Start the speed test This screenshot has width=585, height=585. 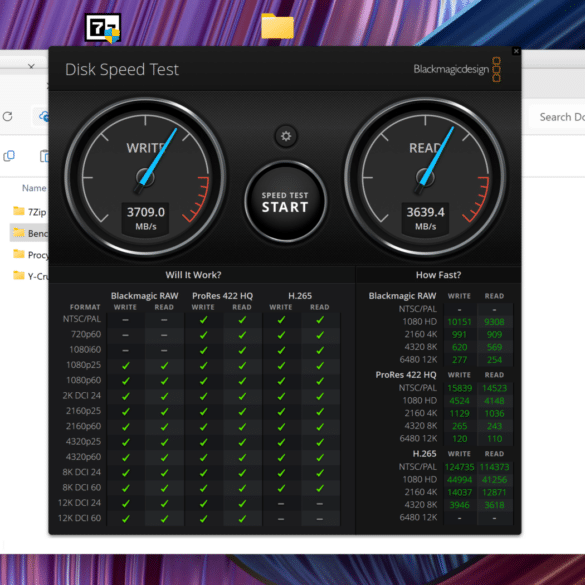[285, 202]
